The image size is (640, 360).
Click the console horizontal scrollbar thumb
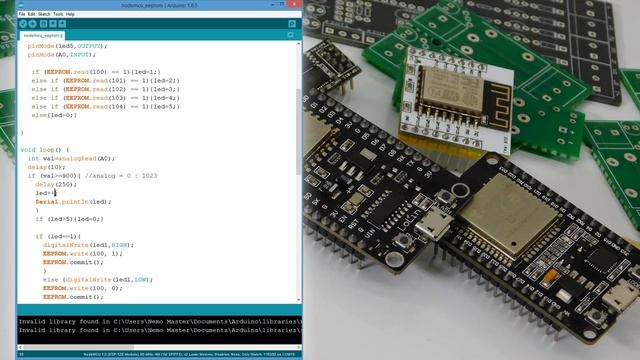pyautogui.click(x=79, y=347)
